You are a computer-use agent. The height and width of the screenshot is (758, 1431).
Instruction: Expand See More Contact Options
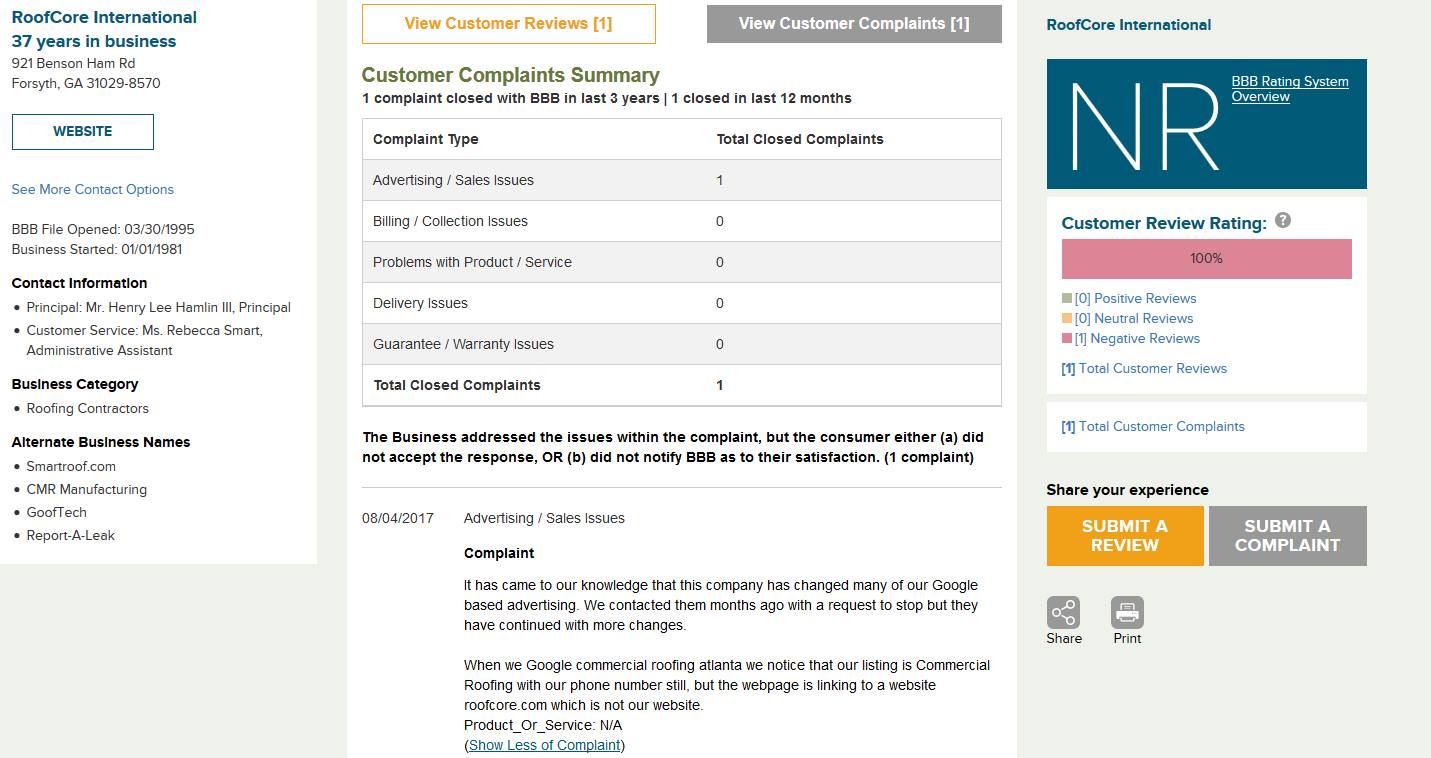(92, 189)
